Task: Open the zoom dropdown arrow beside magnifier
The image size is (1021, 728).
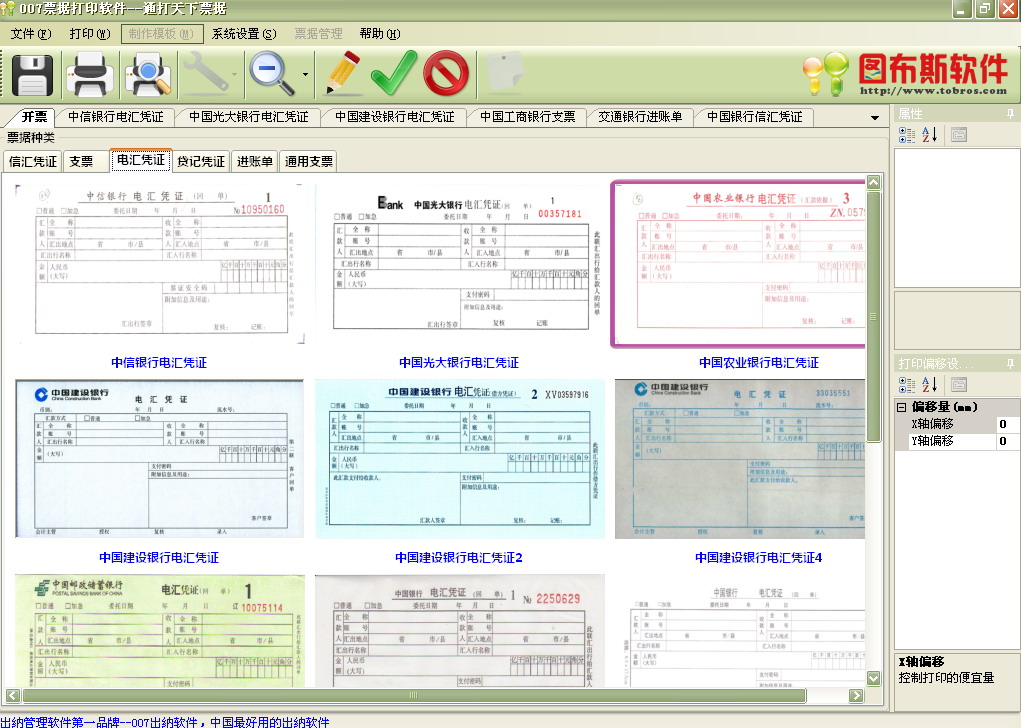Action: coord(305,74)
